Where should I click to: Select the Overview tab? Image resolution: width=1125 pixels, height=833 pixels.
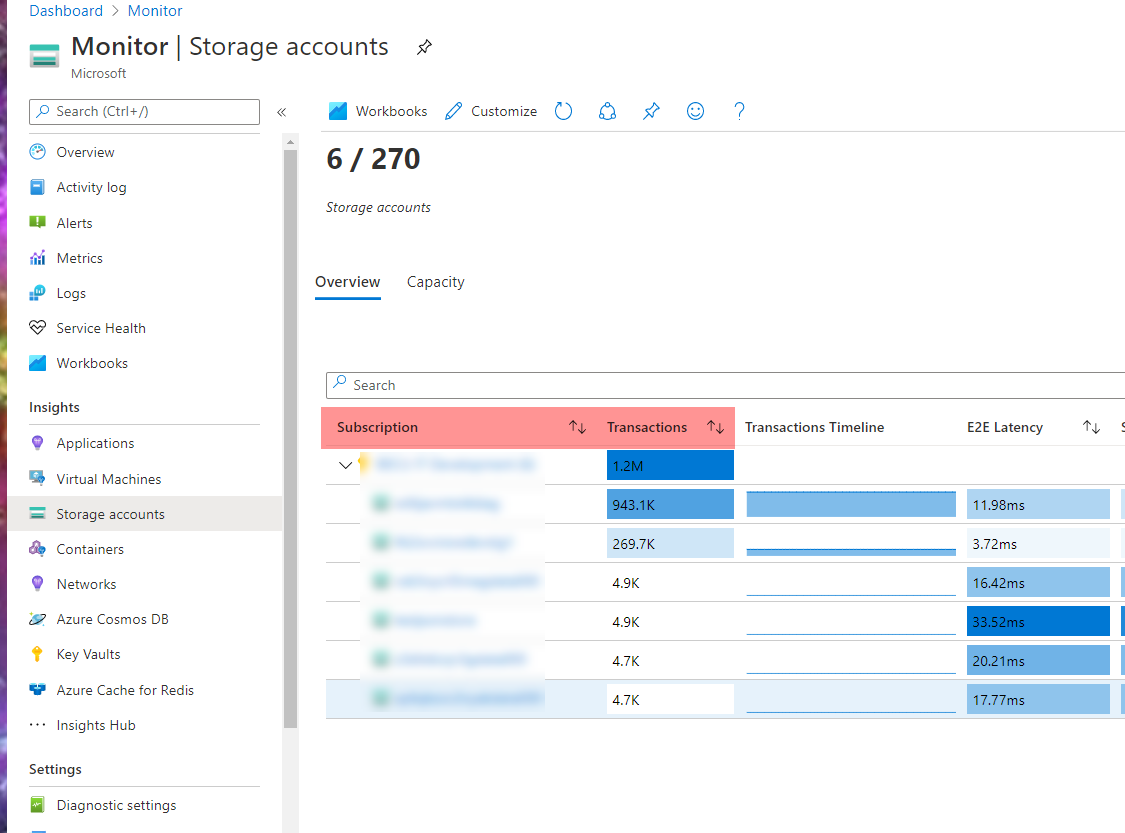click(348, 282)
